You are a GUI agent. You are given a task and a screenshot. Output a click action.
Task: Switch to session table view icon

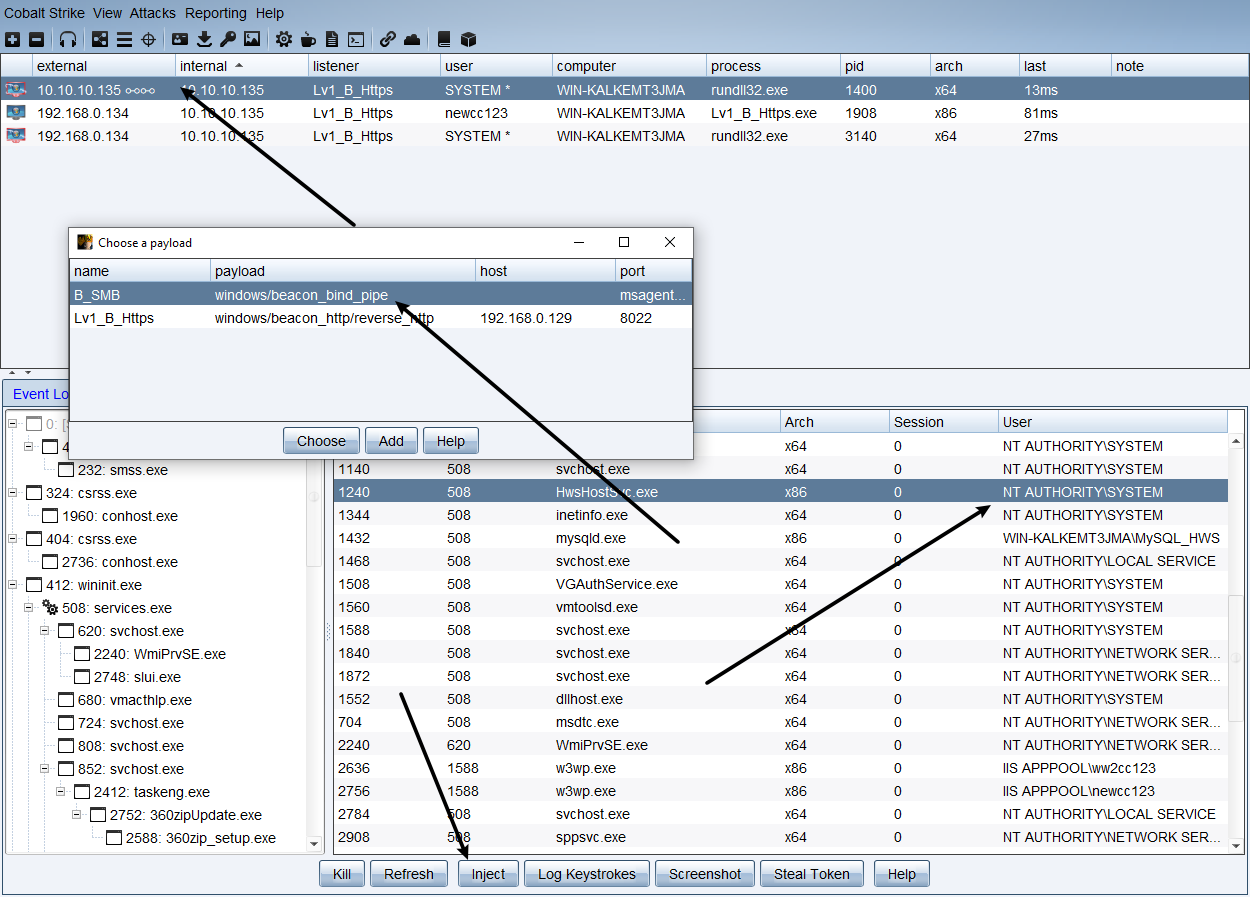[124, 39]
